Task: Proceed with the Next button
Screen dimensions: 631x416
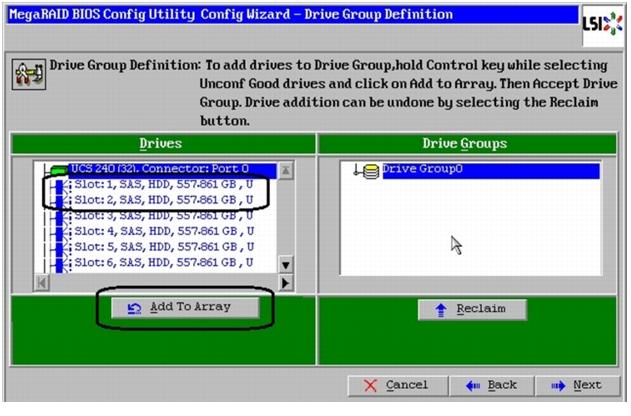Action: [578, 386]
